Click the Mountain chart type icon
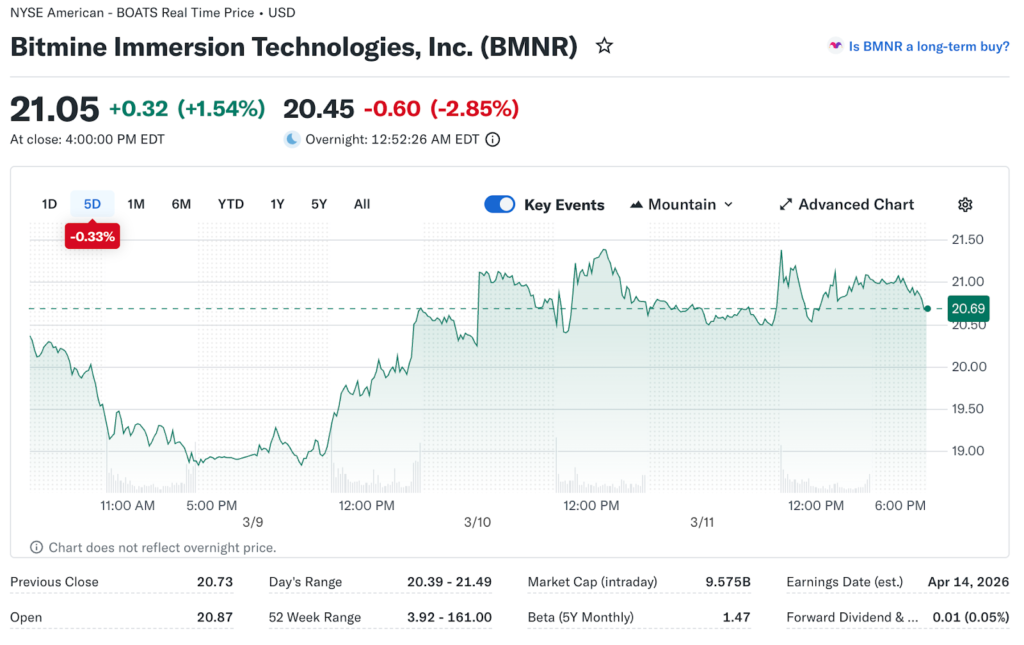This screenshot has height=645, width=1024. [x=636, y=205]
